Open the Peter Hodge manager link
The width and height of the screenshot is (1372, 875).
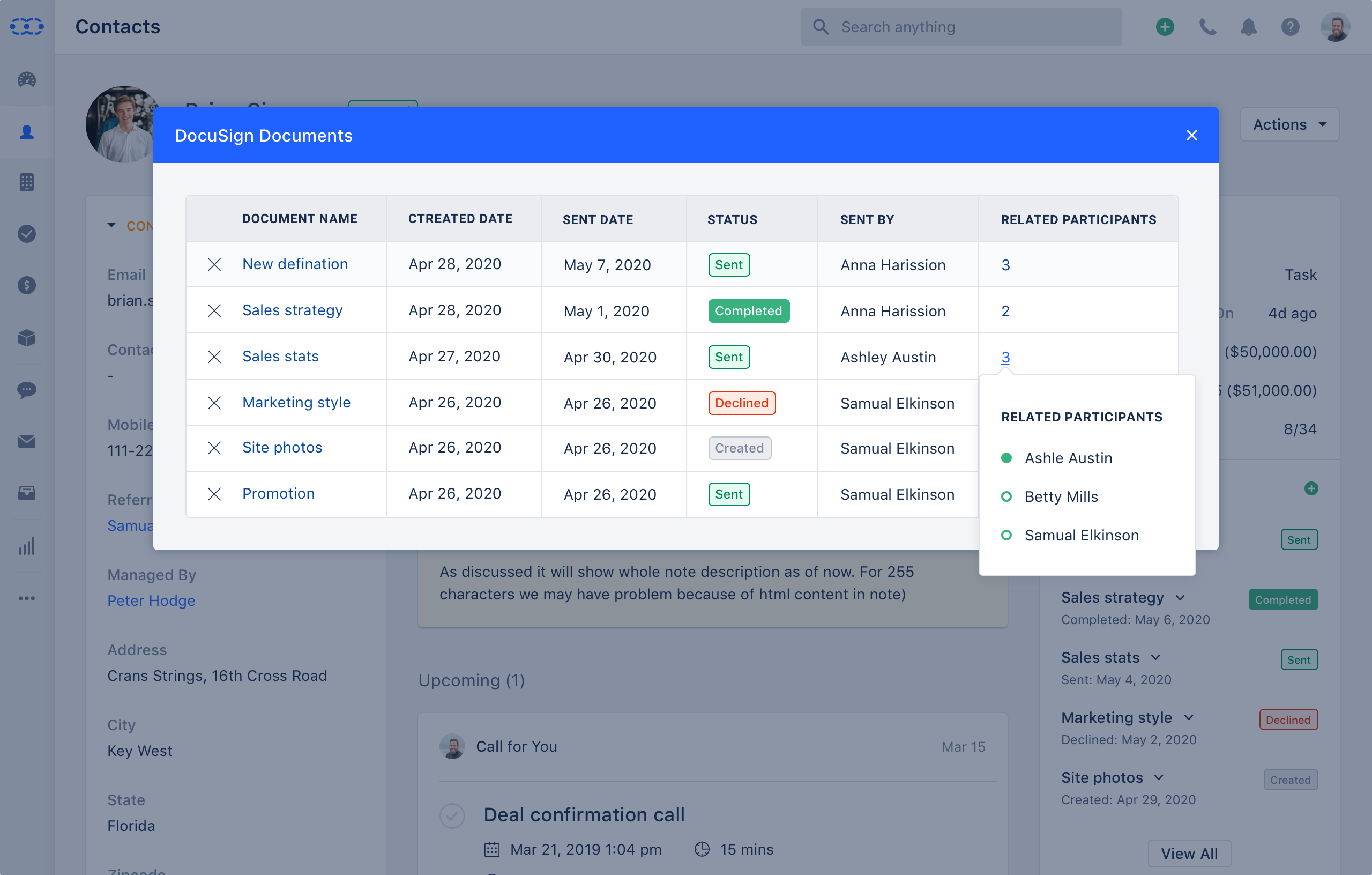[x=151, y=601]
